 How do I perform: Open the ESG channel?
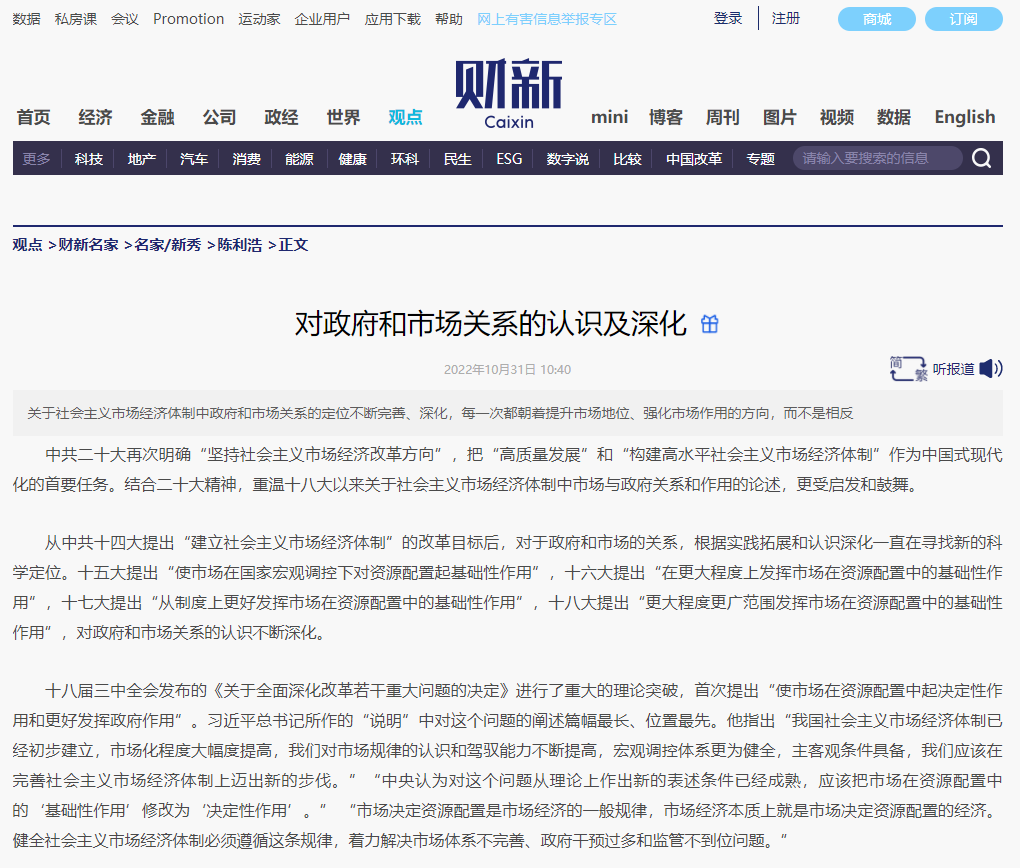508,157
